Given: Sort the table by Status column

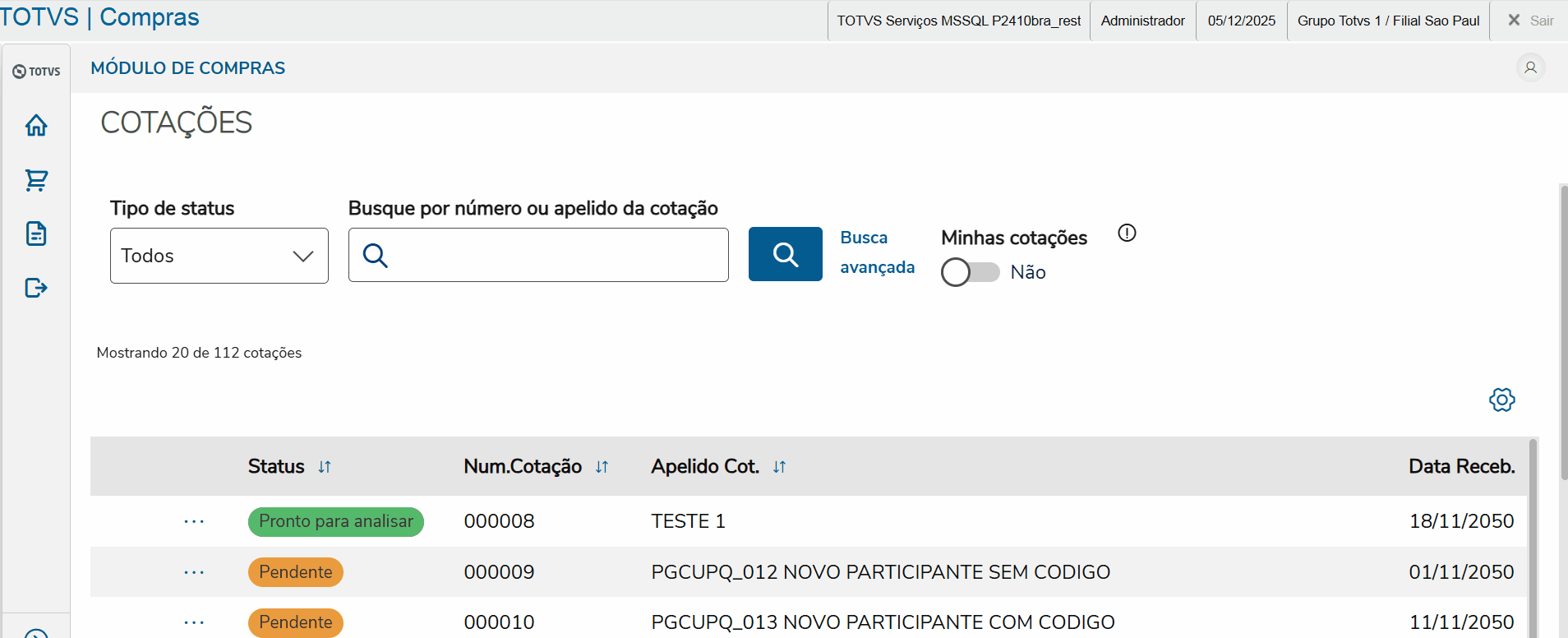Looking at the screenshot, I should click(325, 467).
